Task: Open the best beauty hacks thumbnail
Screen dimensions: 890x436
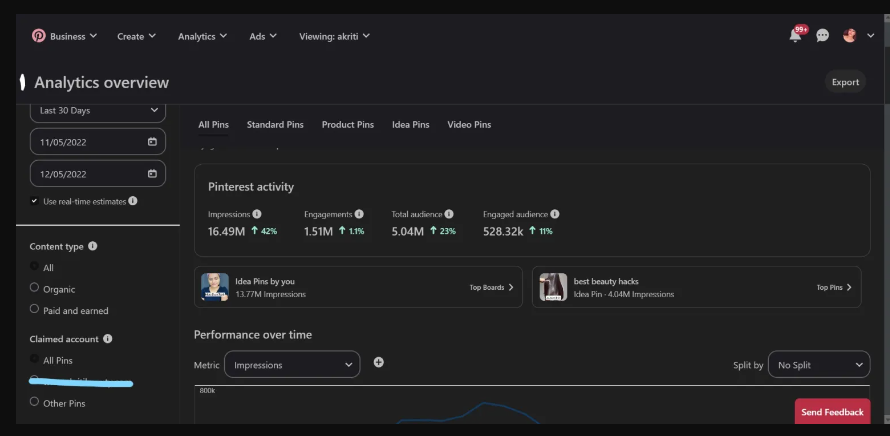Action: 553,287
